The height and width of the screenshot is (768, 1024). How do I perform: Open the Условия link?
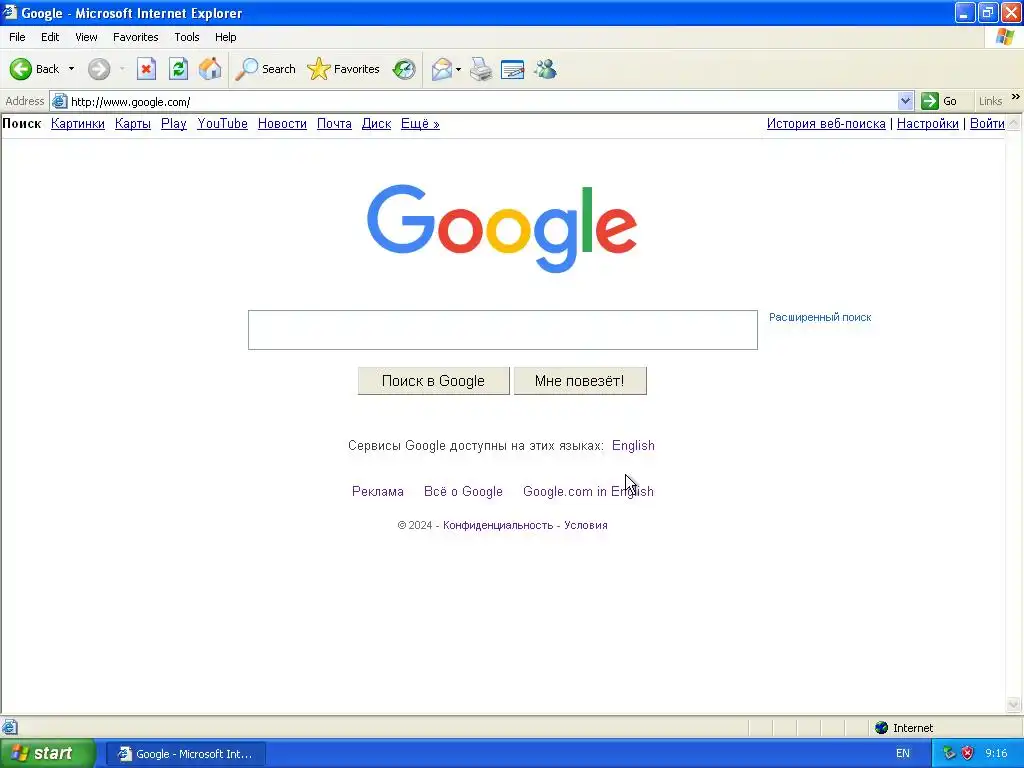586,525
